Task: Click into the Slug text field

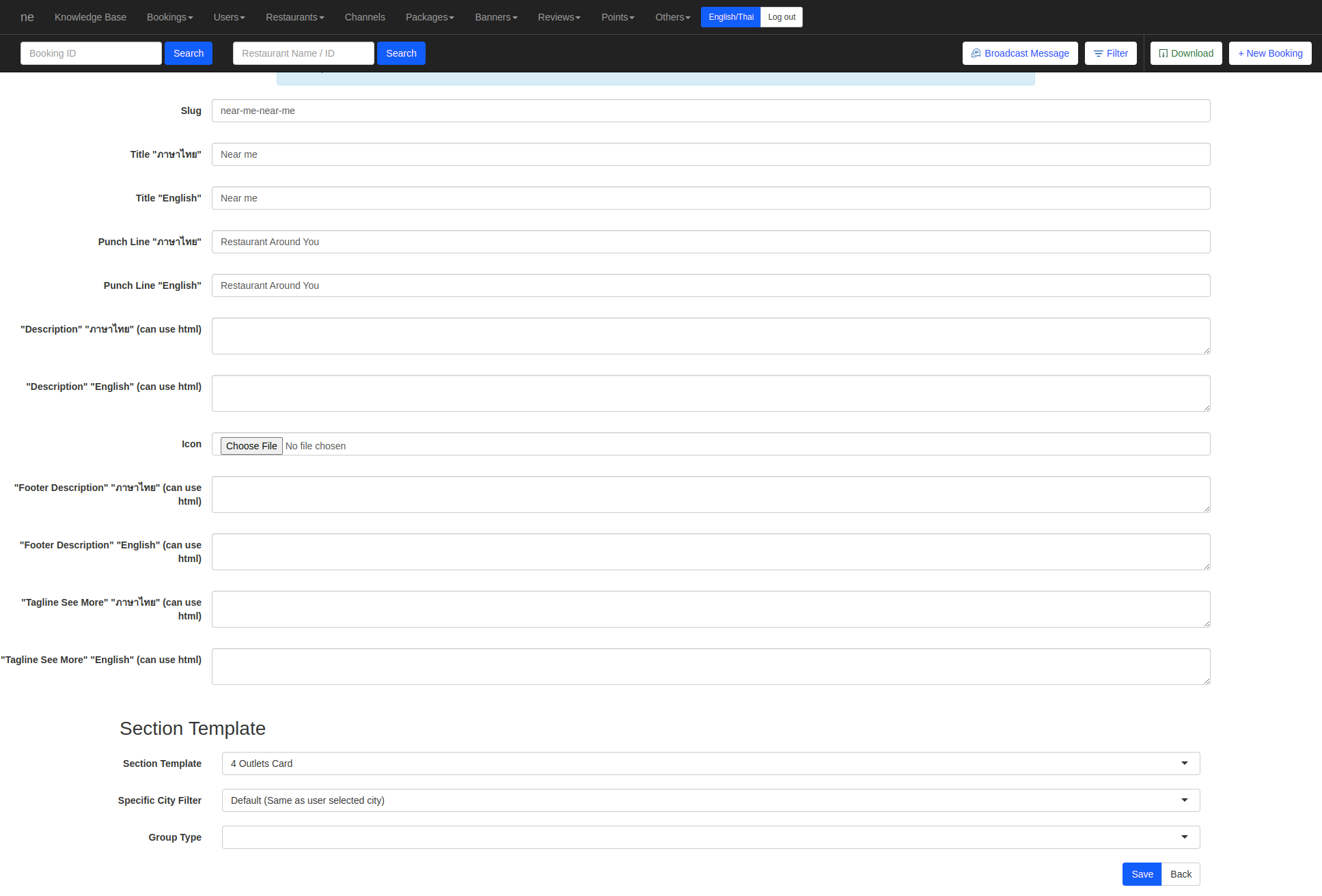Action: (x=711, y=111)
